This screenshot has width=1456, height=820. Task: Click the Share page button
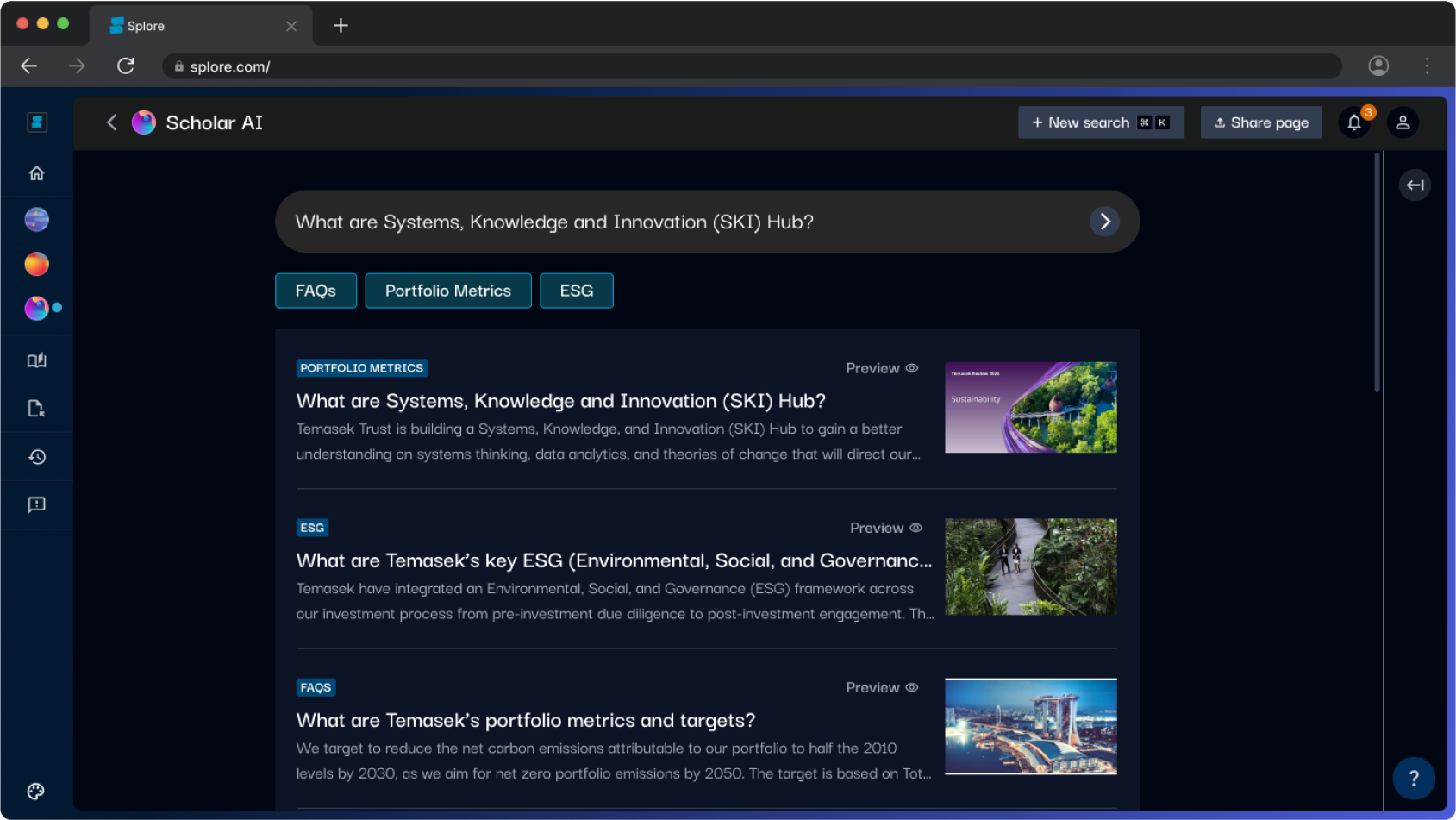point(1261,122)
